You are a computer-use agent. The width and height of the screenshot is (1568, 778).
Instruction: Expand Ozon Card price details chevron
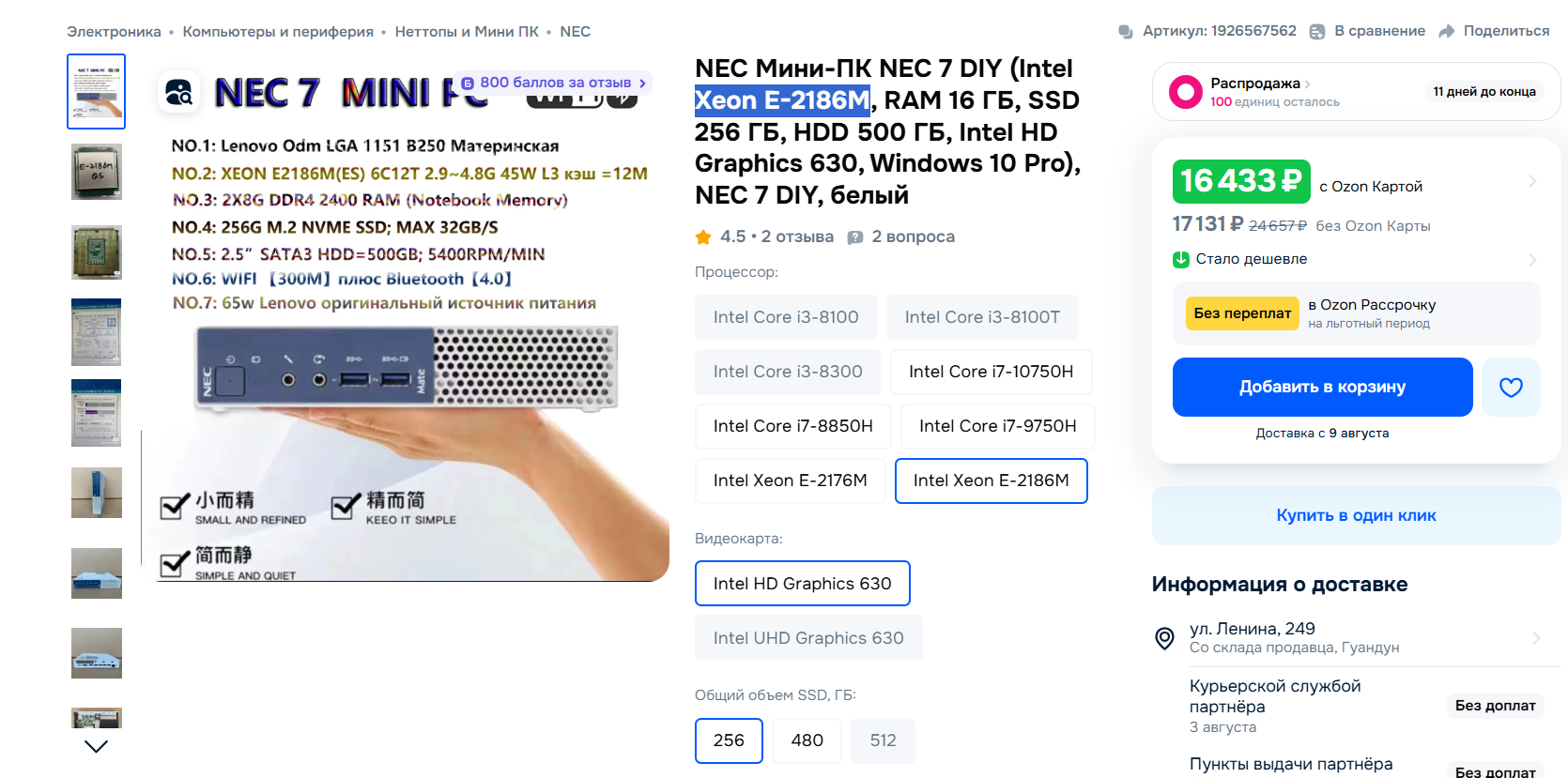coord(1531,181)
